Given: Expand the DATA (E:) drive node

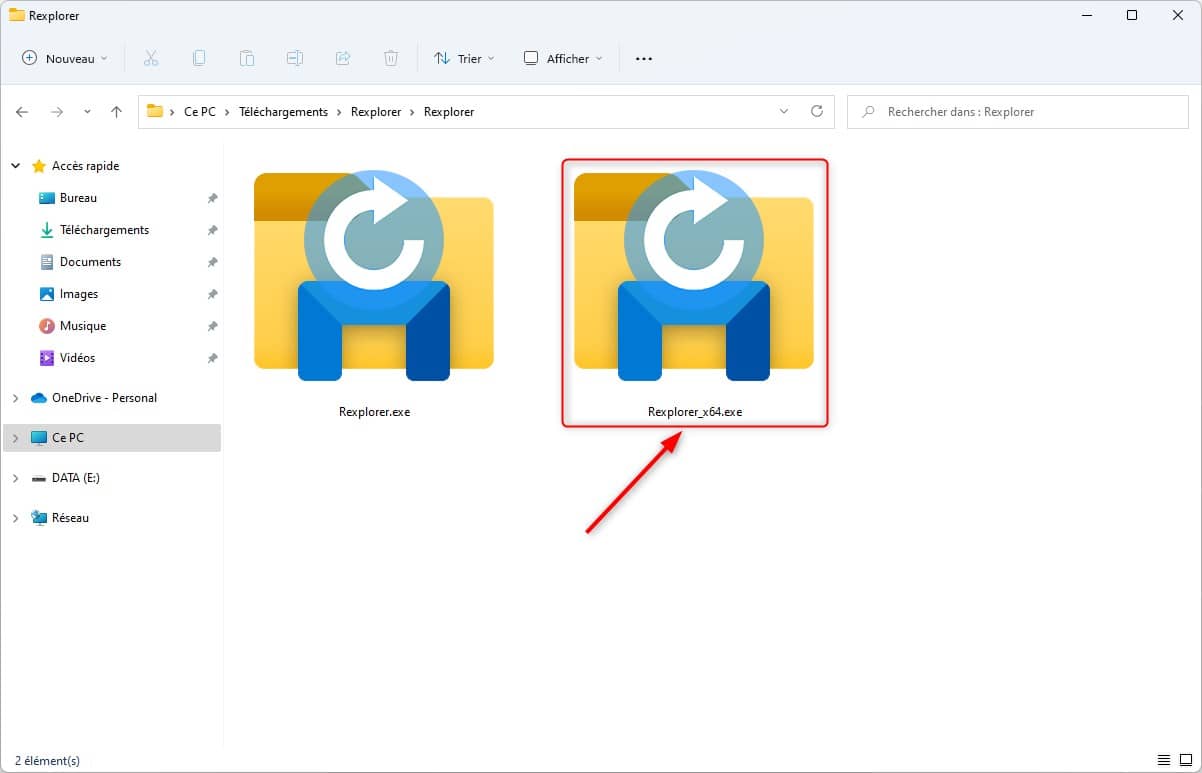Looking at the screenshot, I should coord(15,478).
